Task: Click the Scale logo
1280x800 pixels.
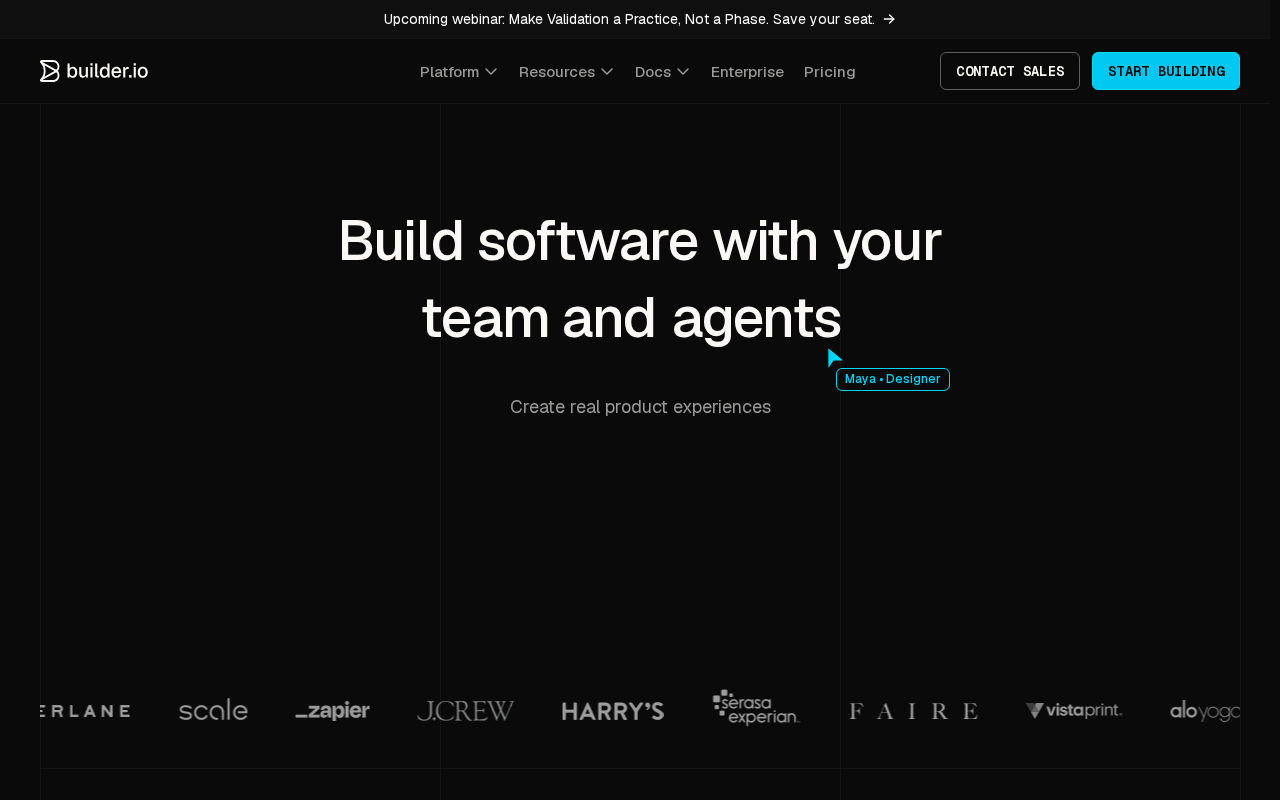Action: pos(213,710)
